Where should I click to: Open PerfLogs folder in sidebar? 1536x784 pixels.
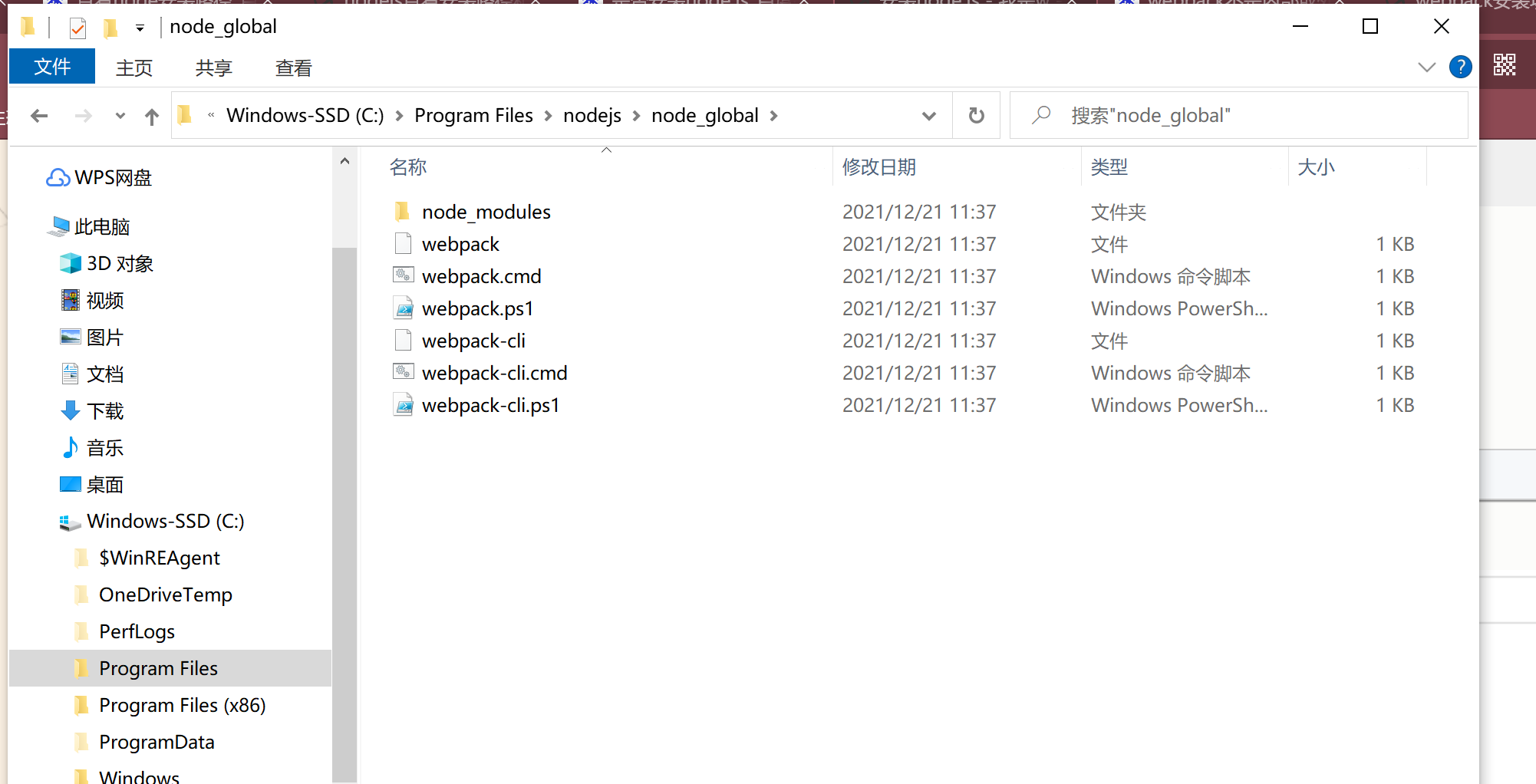137,632
